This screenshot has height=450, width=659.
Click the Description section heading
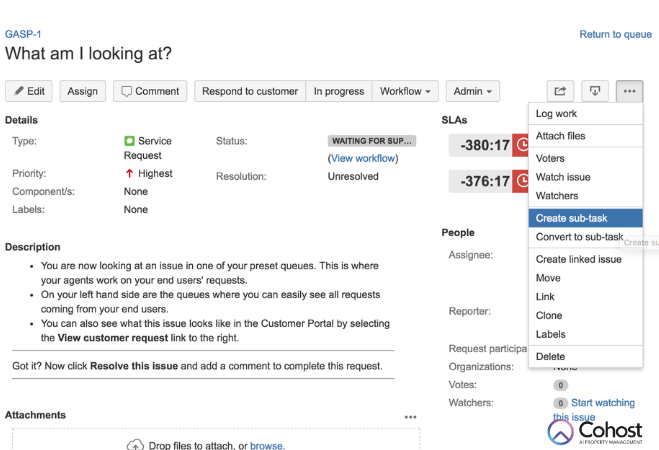coord(33,247)
